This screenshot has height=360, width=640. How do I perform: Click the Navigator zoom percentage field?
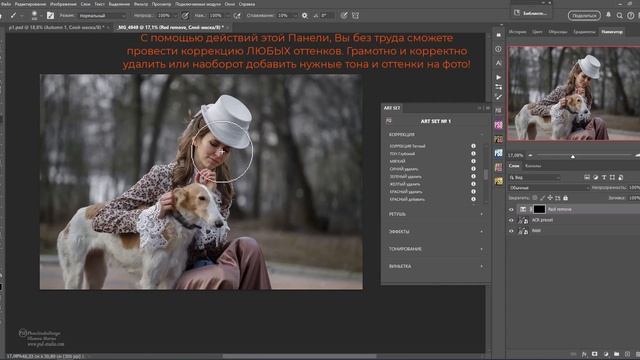click(516, 156)
